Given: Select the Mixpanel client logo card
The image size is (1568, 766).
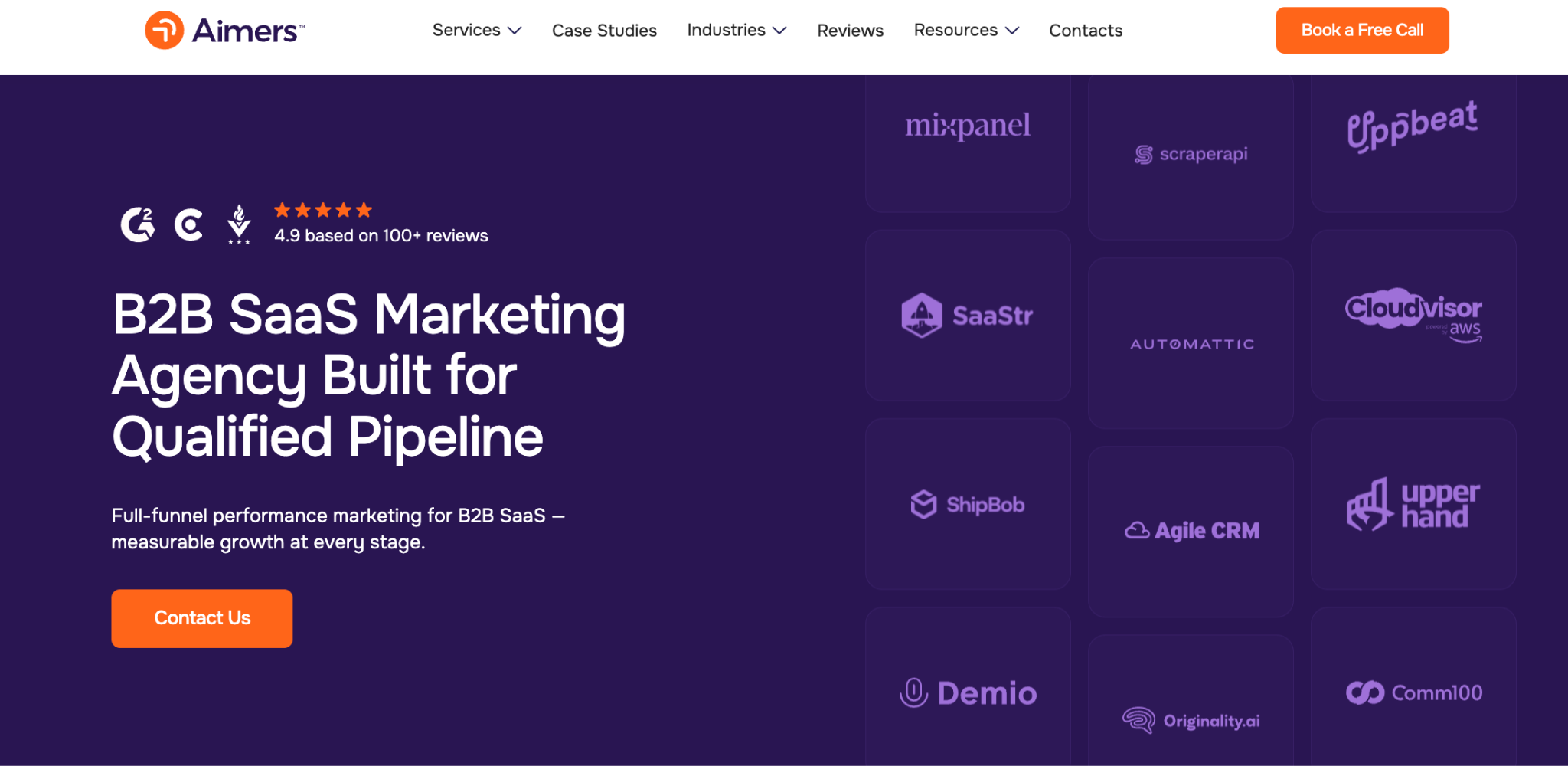Looking at the screenshot, I should [x=968, y=143].
